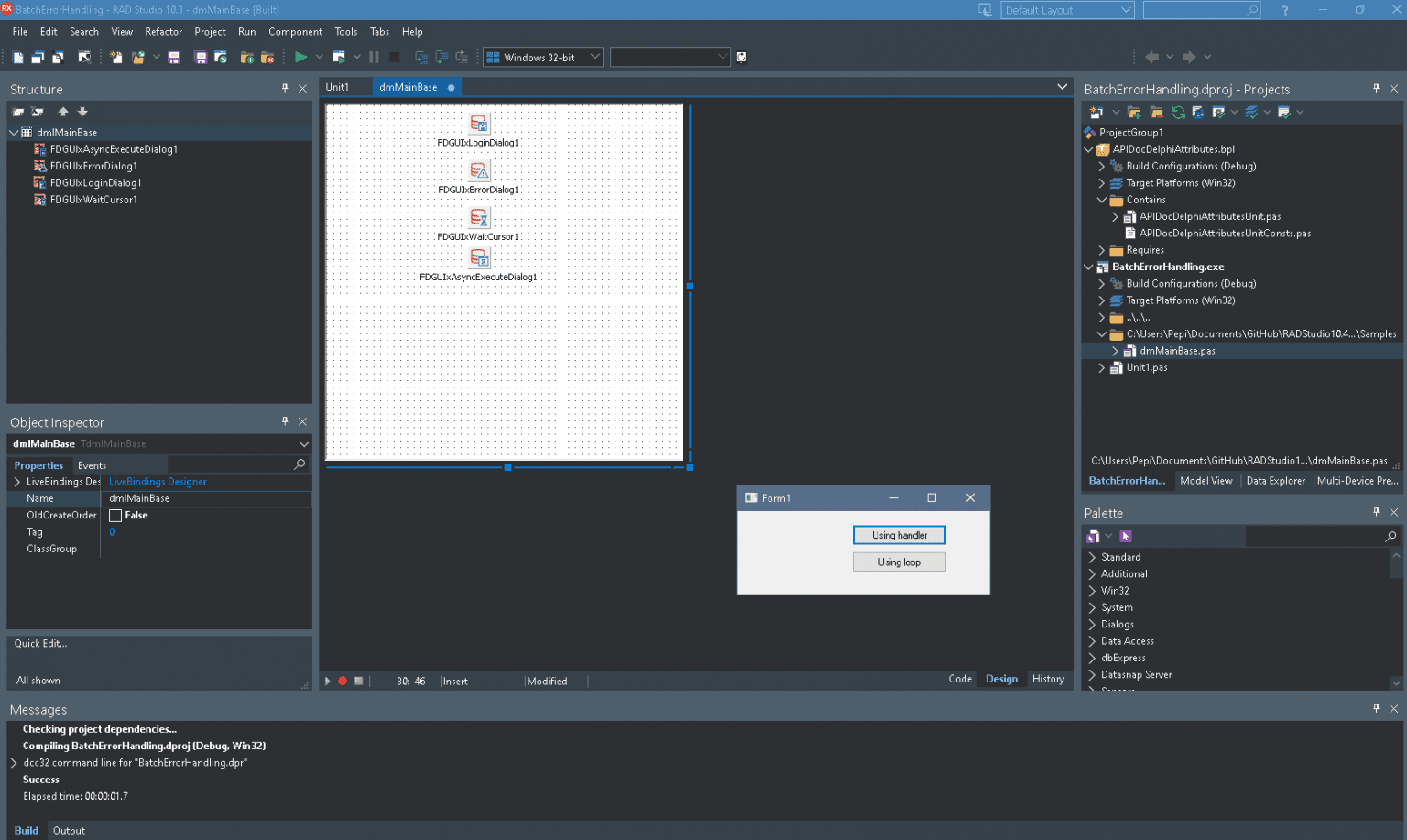This screenshot has height=840, width=1407.
Task: Switch to Model View tab
Action: [1205, 481]
